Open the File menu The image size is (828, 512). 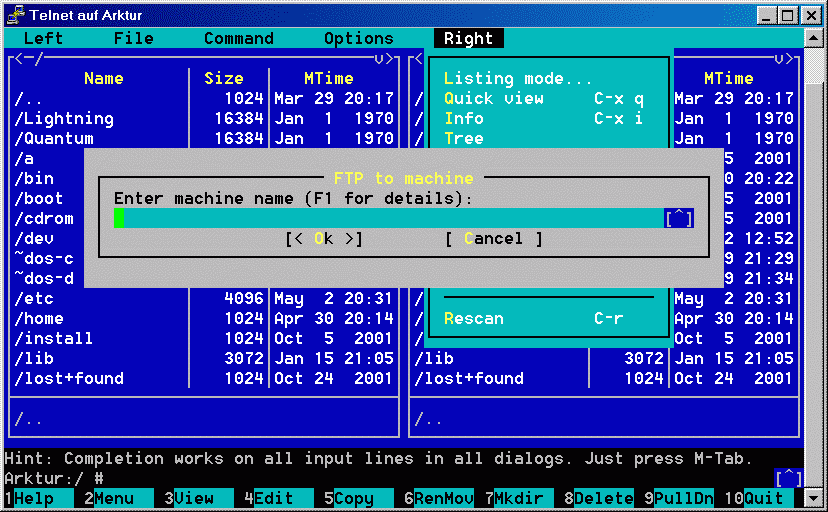tap(133, 38)
